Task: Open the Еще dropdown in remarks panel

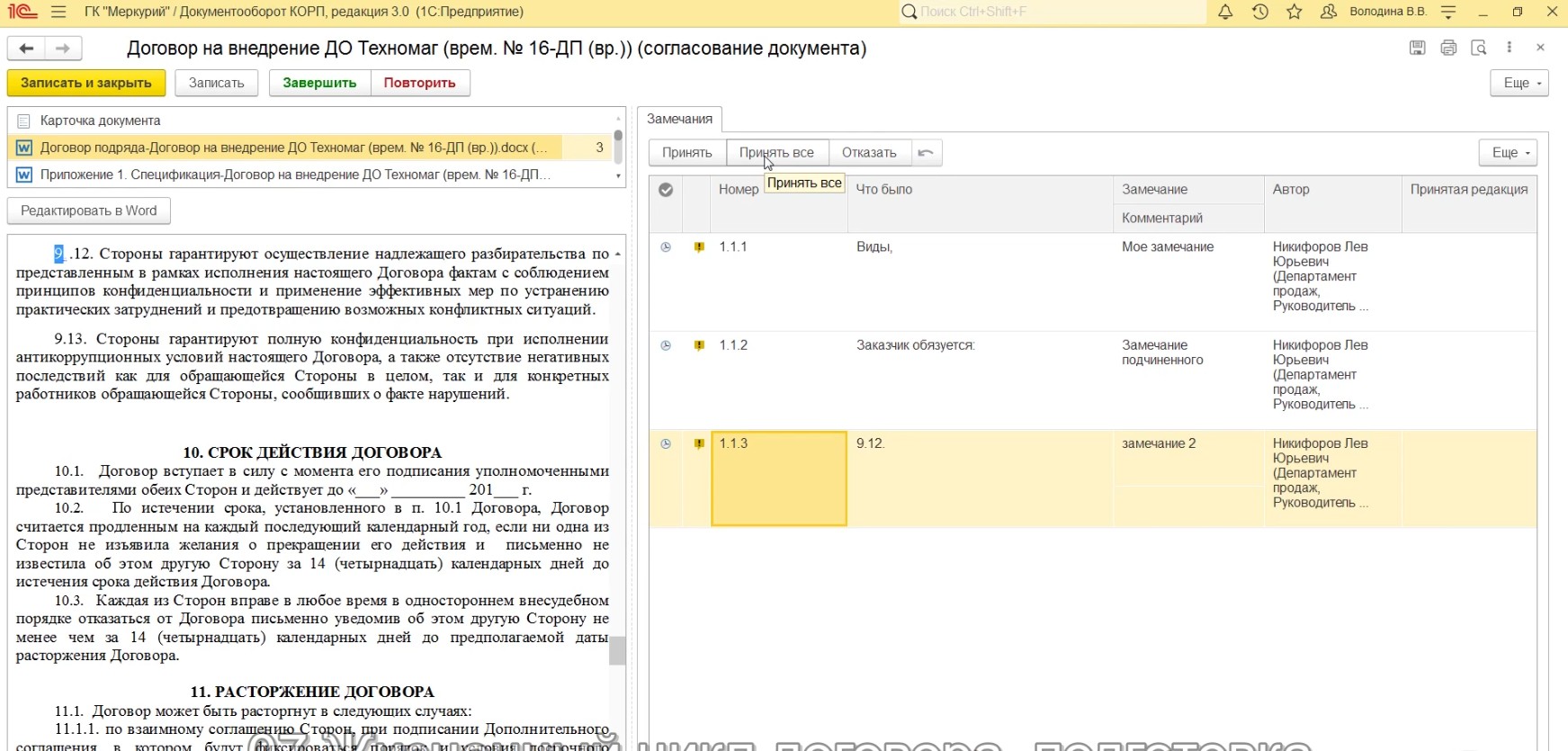Action: [x=1508, y=153]
